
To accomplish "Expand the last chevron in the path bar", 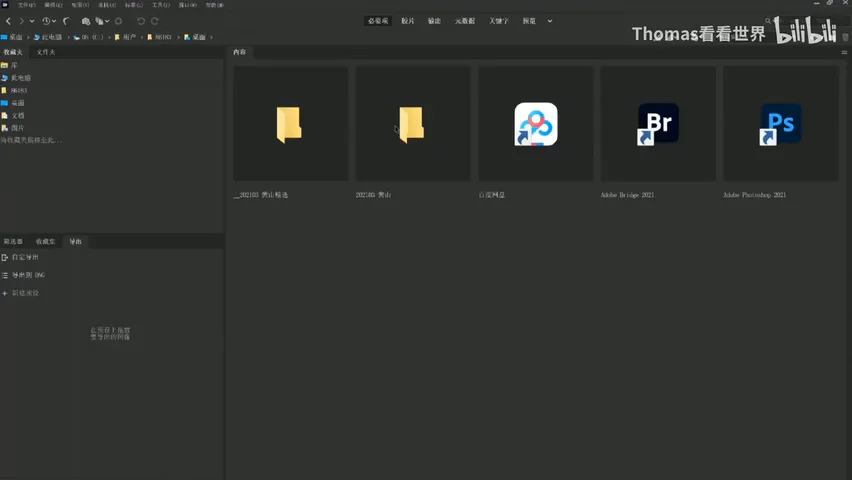I will (x=211, y=38).
